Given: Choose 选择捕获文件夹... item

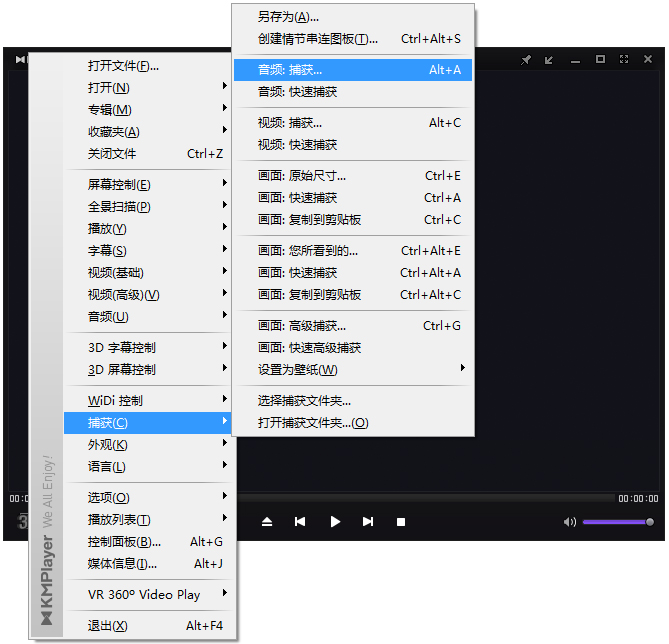Looking at the screenshot, I should pos(353,400).
